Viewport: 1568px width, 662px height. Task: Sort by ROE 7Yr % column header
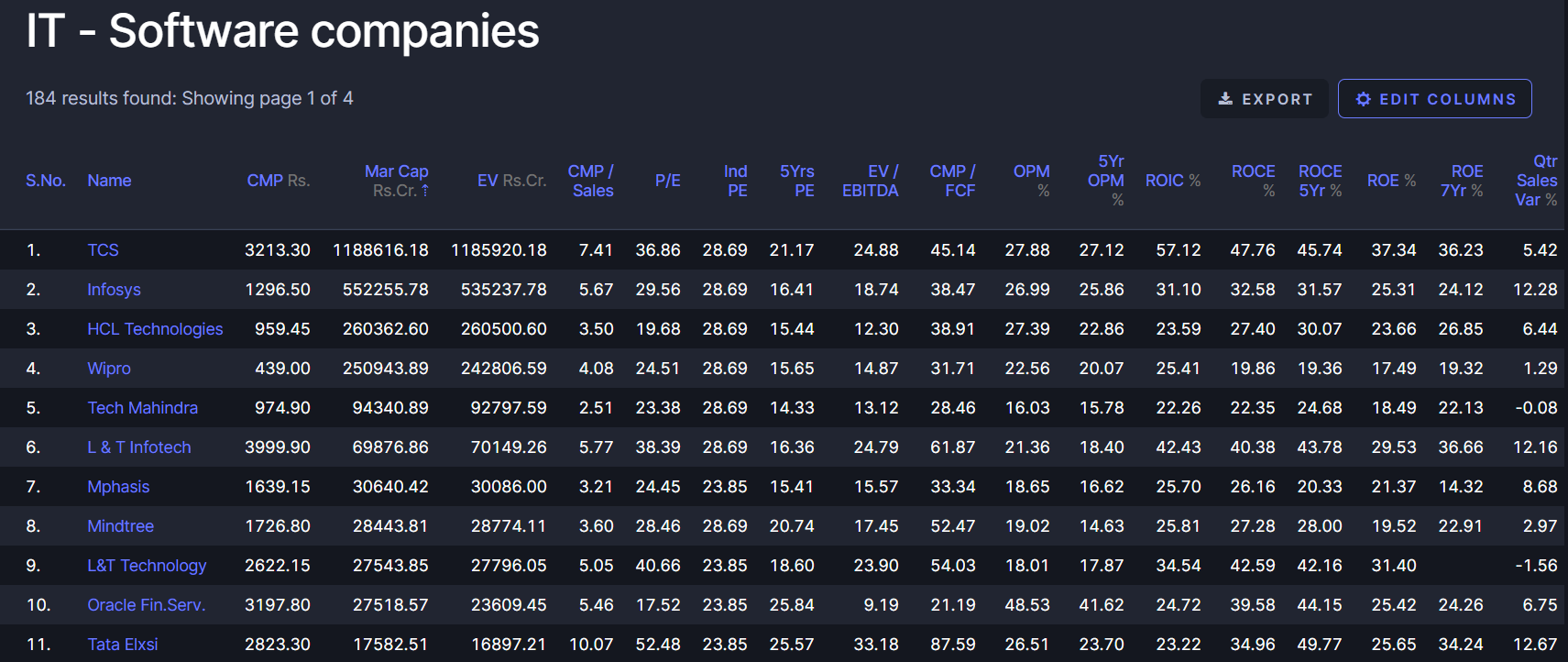point(1462,181)
